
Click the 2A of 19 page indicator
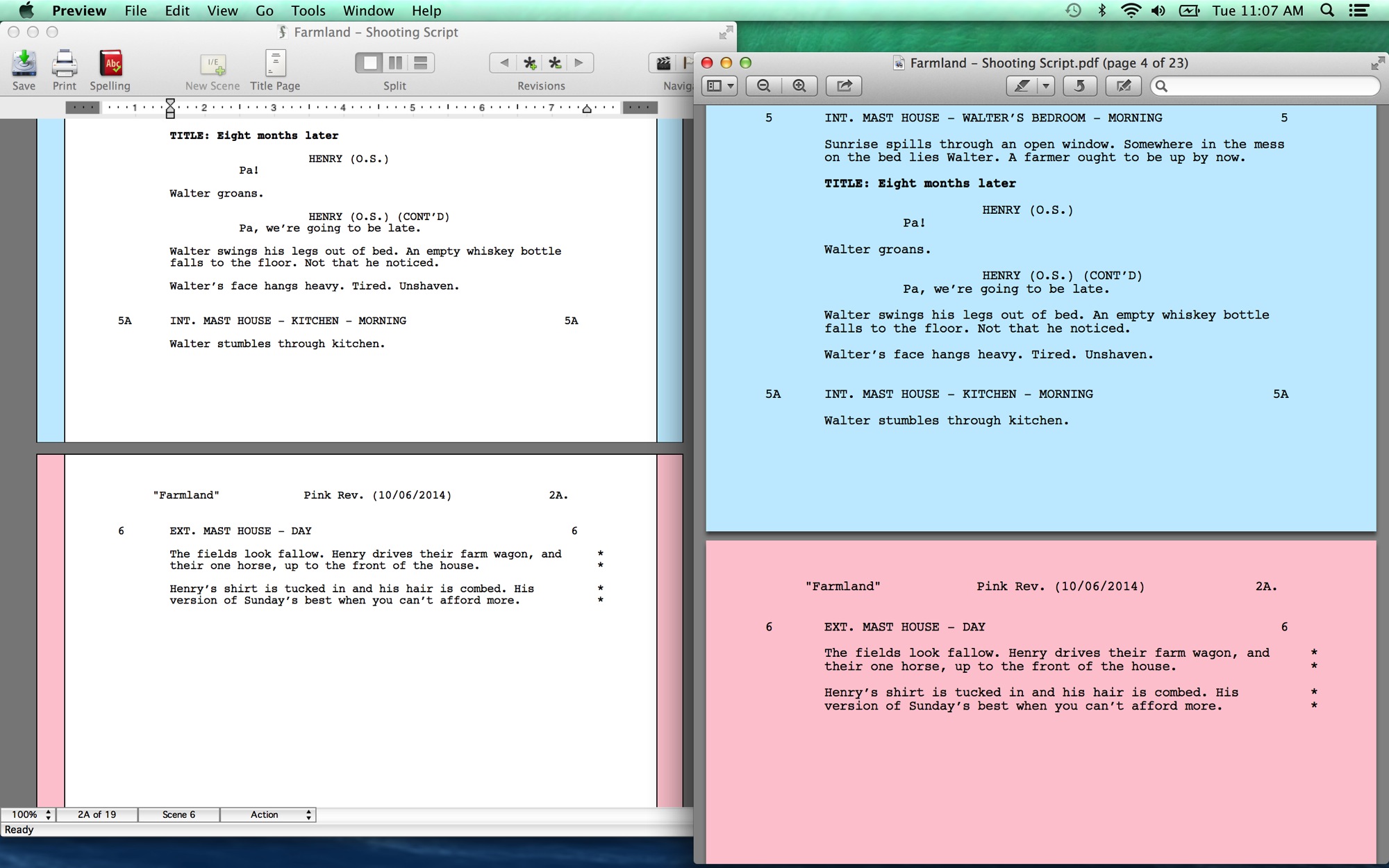tap(97, 815)
